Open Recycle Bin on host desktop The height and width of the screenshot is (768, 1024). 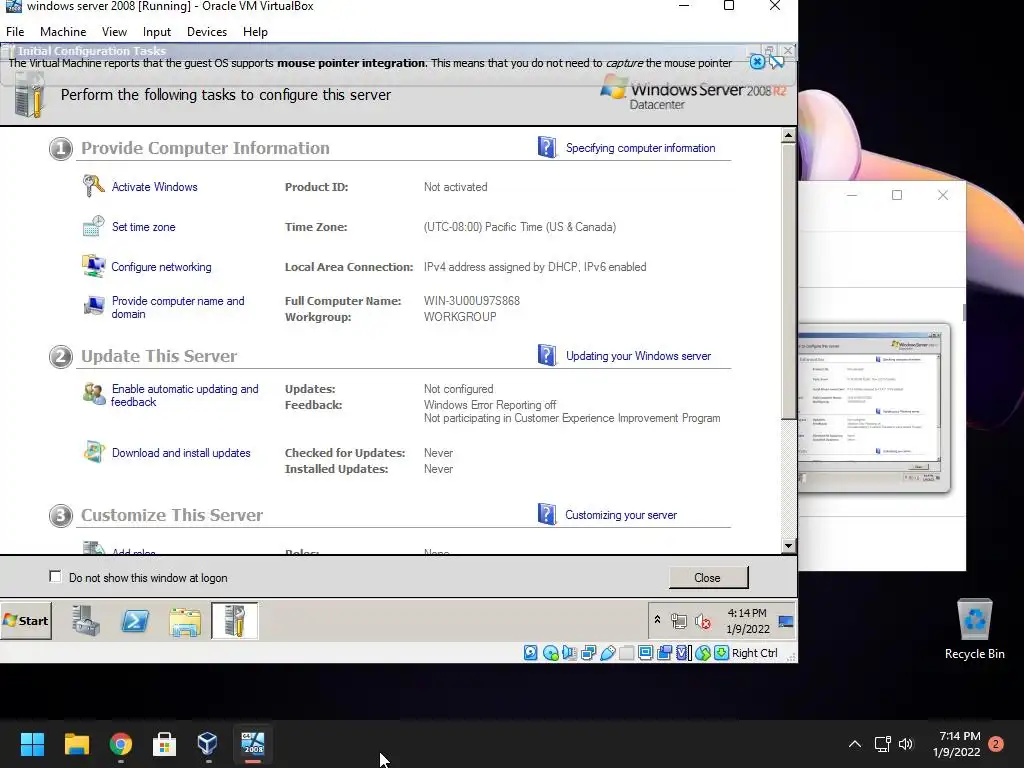pyautogui.click(x=974, y=629)
